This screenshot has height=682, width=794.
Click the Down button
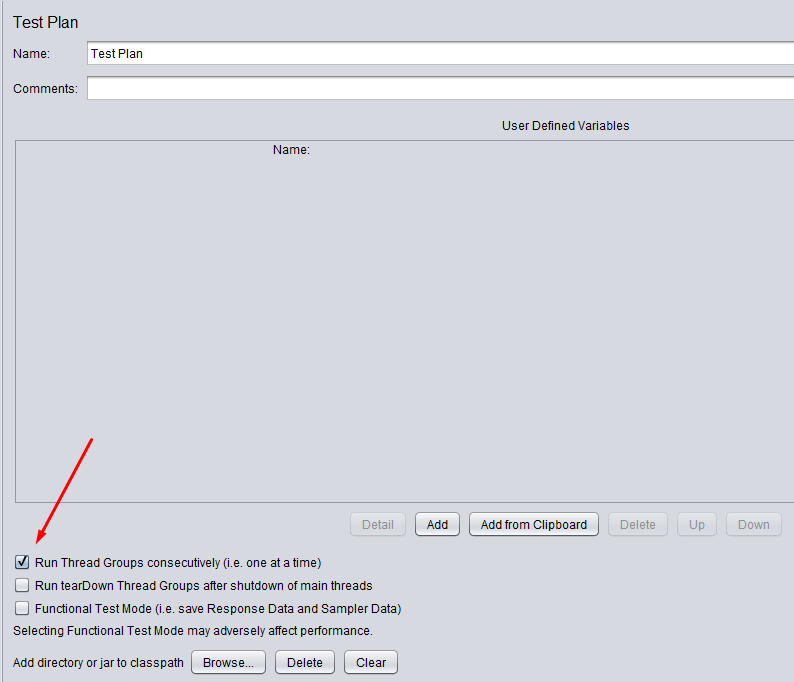pos(753,525)
